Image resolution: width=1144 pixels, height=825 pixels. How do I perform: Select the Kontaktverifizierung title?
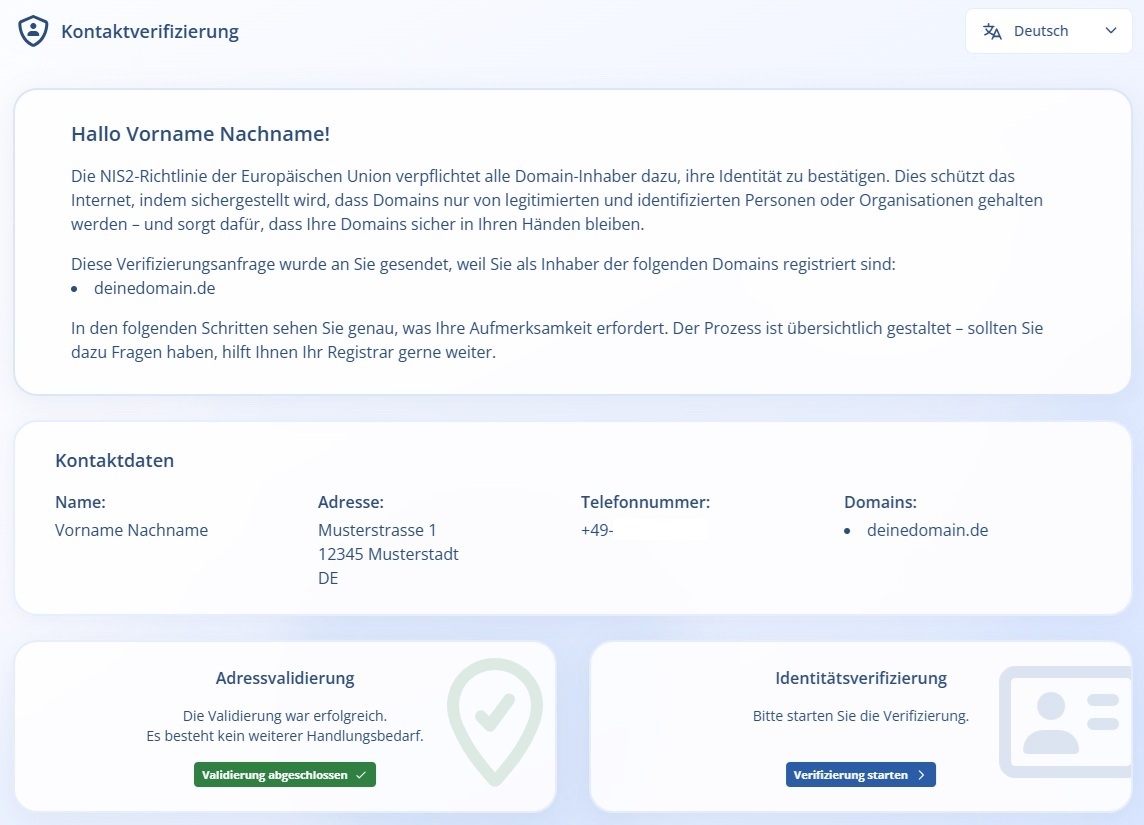(x=150, y=31)
